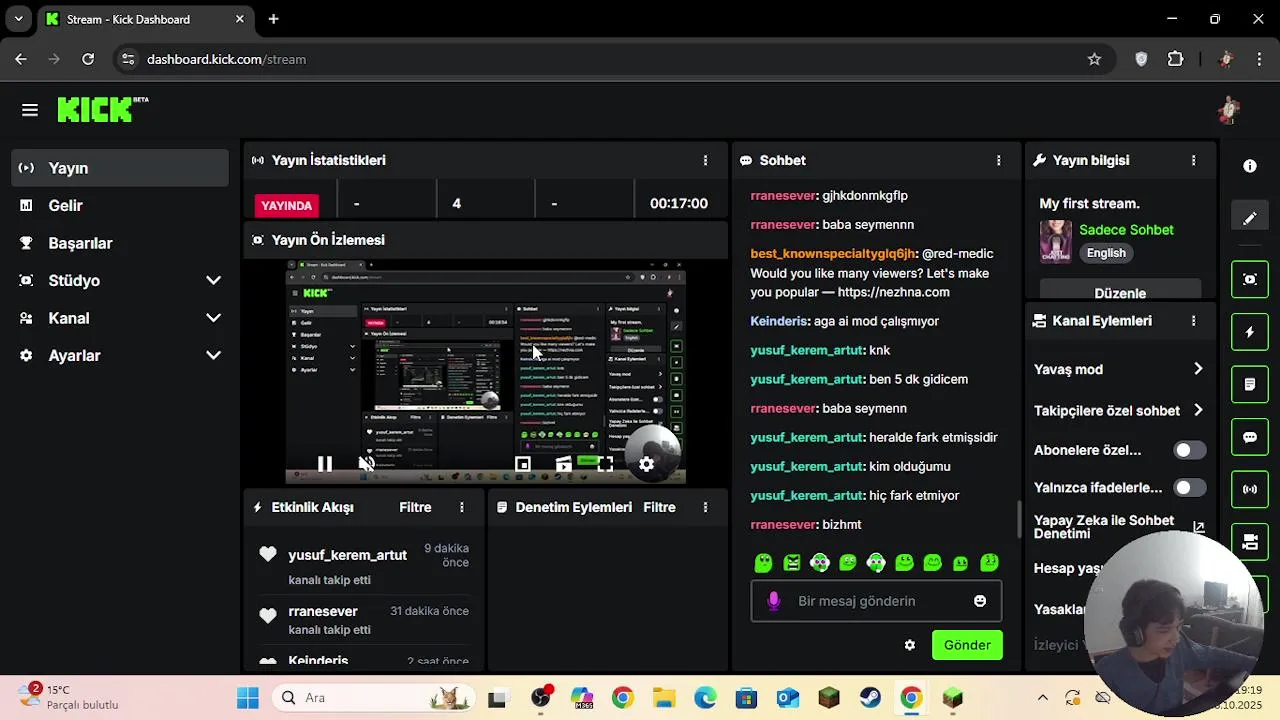Open Windows Start menu

248,698
